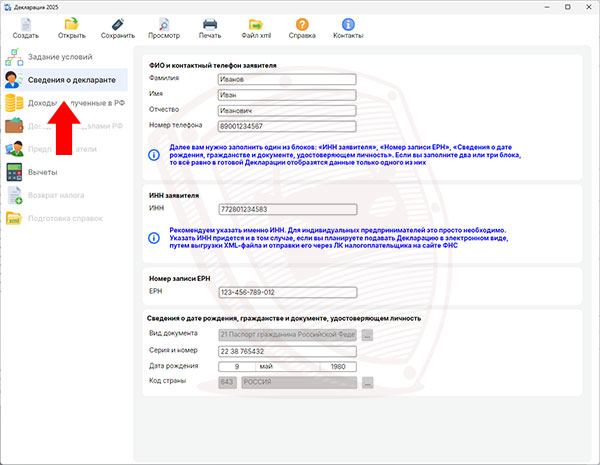Click the ЕРН number field
600x465 pixels.
[x=286, y=291]
